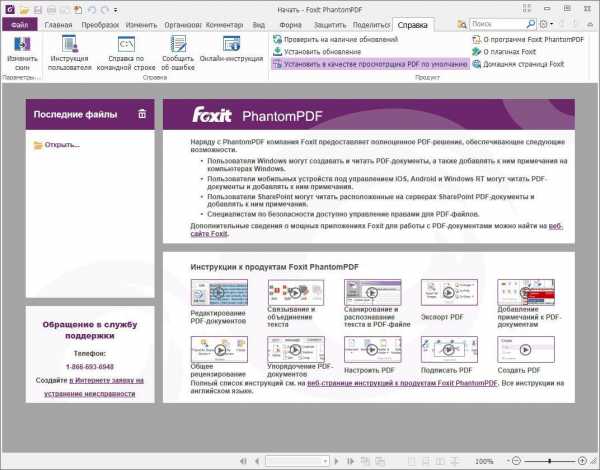Viewport: 600px width, 470px height.
Task: Switch to the Вид tab
Action: [x=258, y=25]
